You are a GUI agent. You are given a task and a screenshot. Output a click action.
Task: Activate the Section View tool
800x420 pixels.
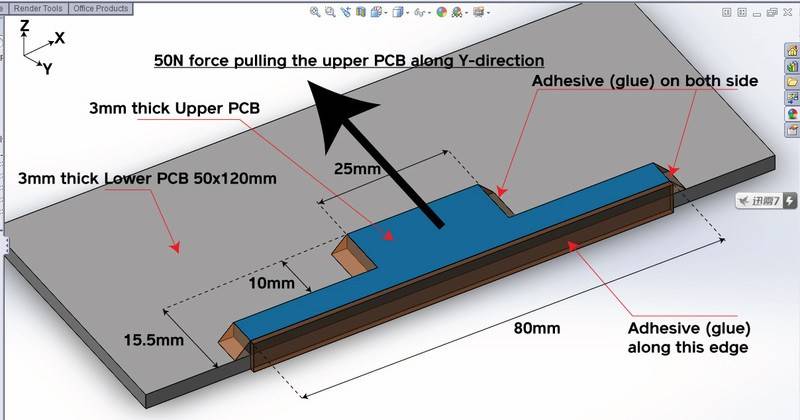tap(359, 13)
